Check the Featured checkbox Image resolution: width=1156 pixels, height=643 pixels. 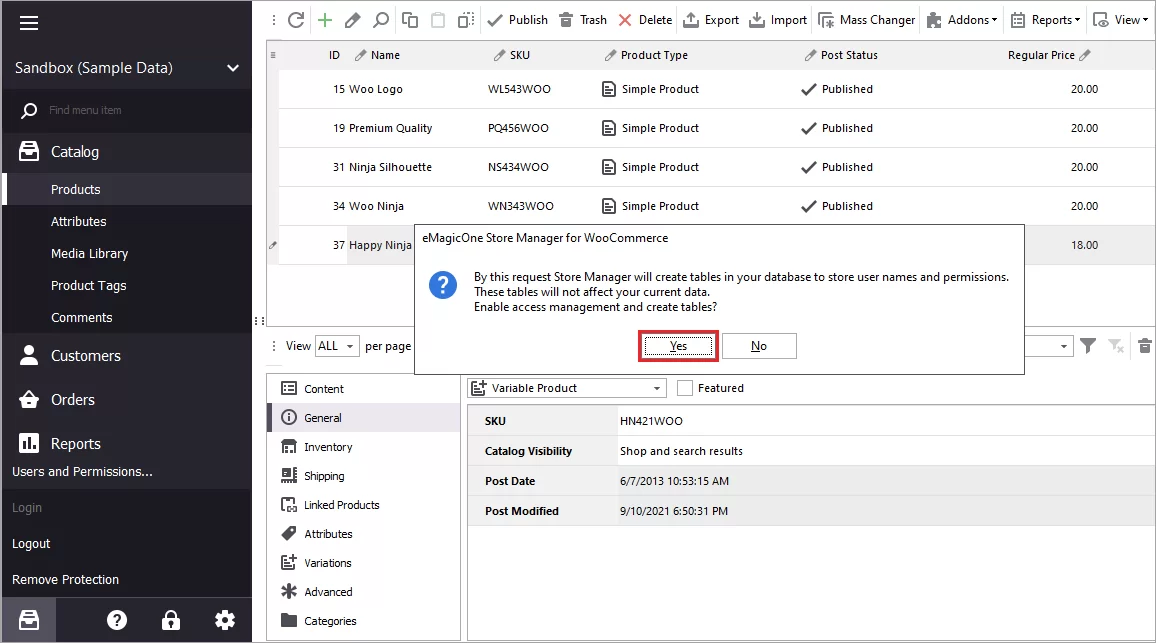687,388
